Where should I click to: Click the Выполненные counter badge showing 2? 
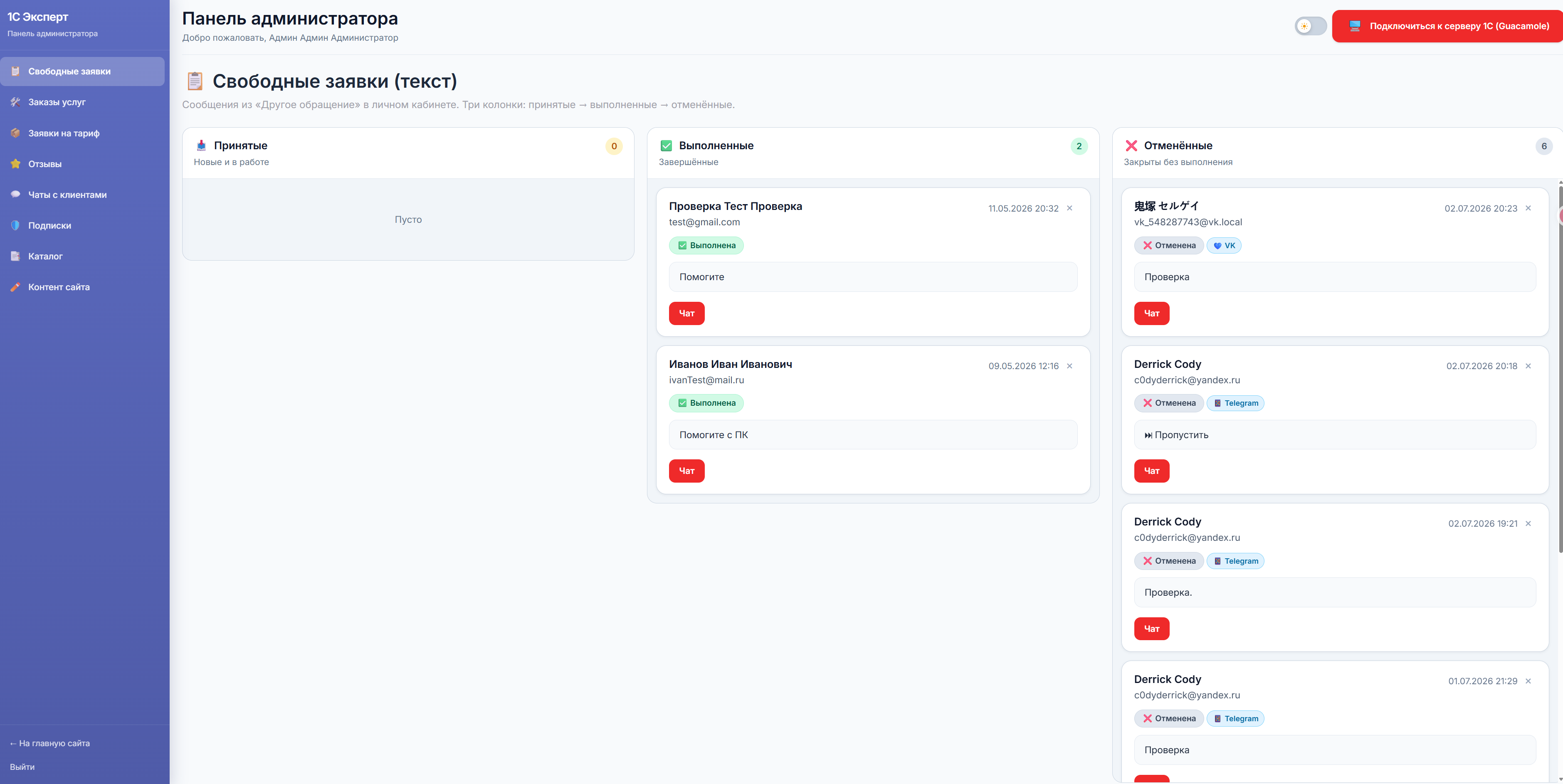[1079, 146]
